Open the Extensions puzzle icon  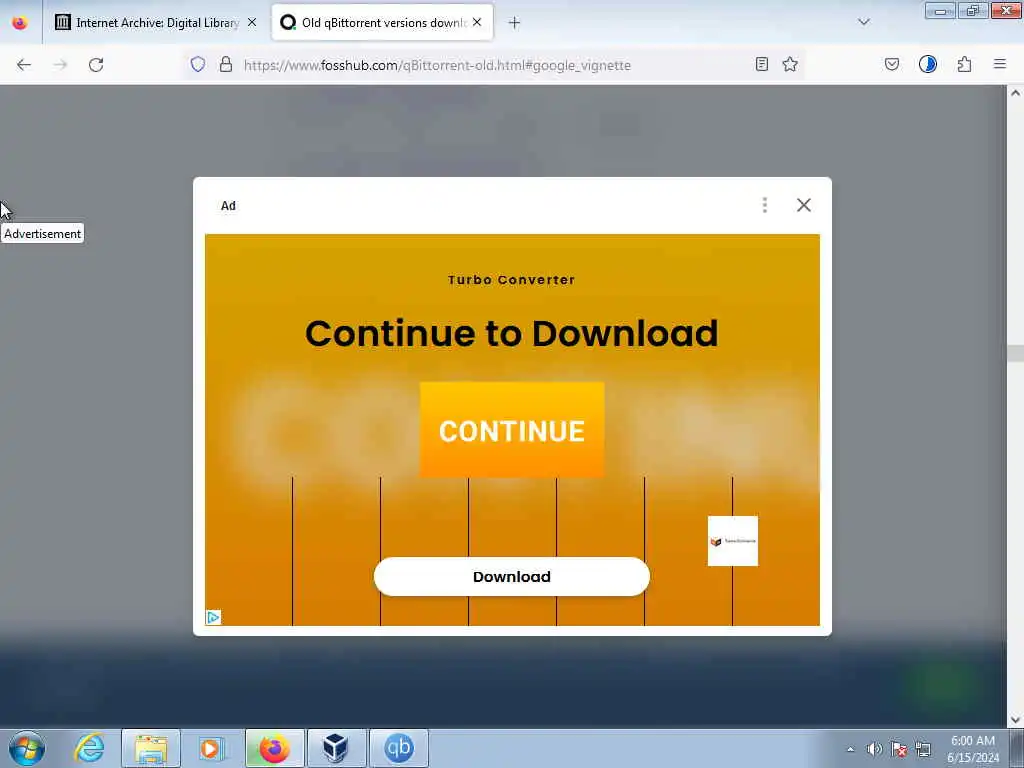(965, 65)
